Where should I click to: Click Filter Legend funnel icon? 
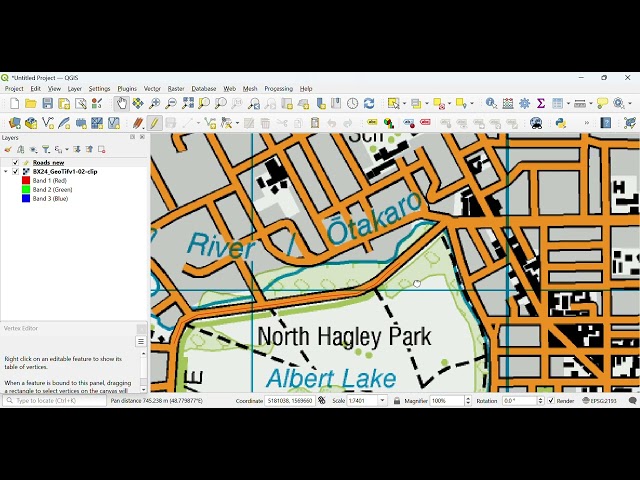(46, 150)
